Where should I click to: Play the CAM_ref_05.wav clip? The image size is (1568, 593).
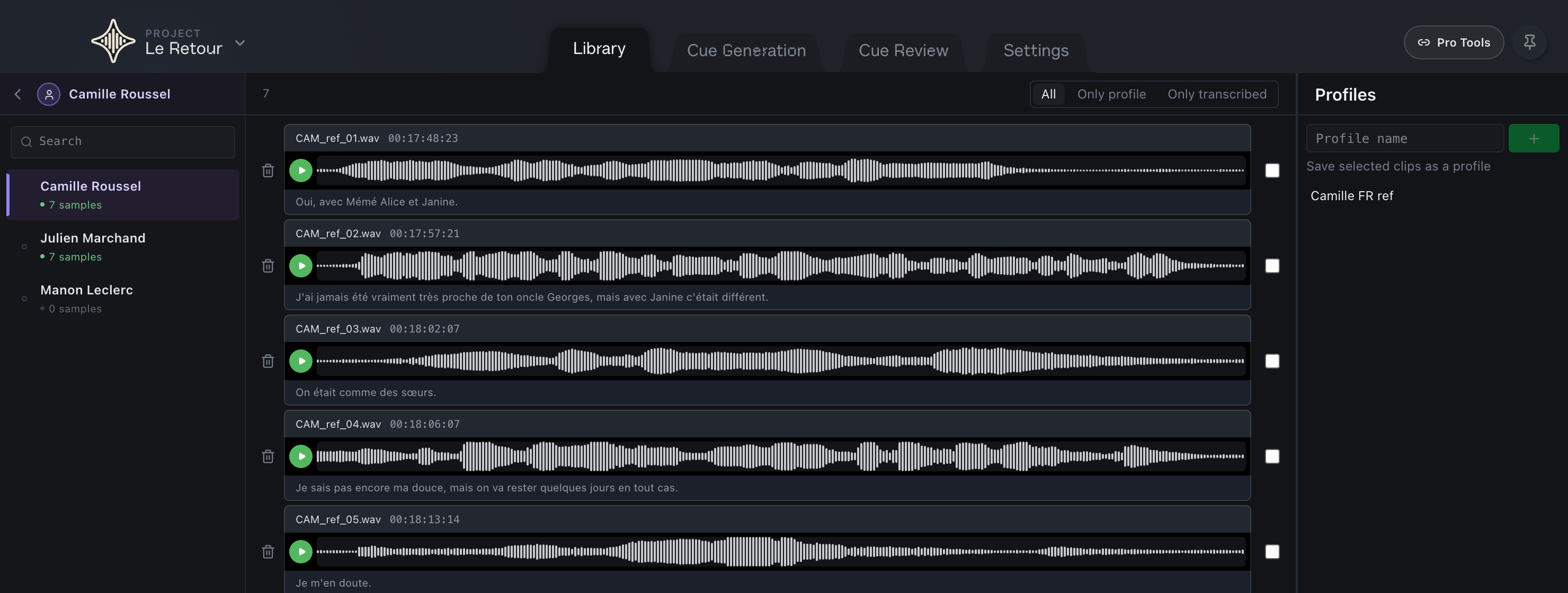[x=301, y=552]
